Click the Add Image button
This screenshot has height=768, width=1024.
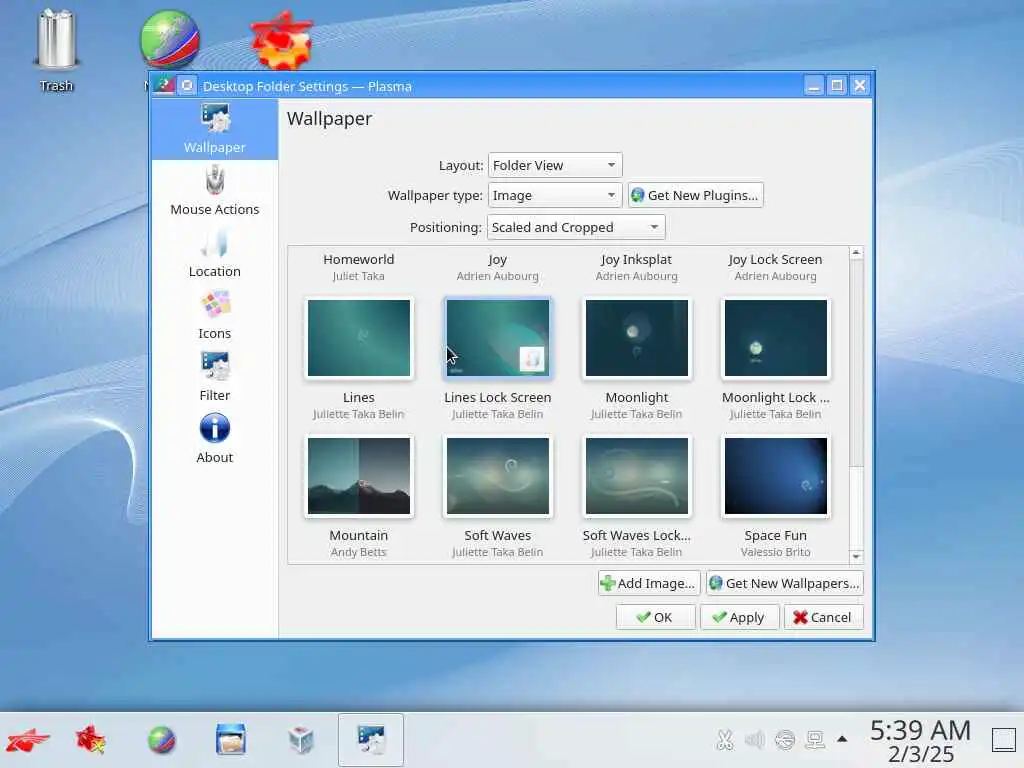[x=649, y=583]
